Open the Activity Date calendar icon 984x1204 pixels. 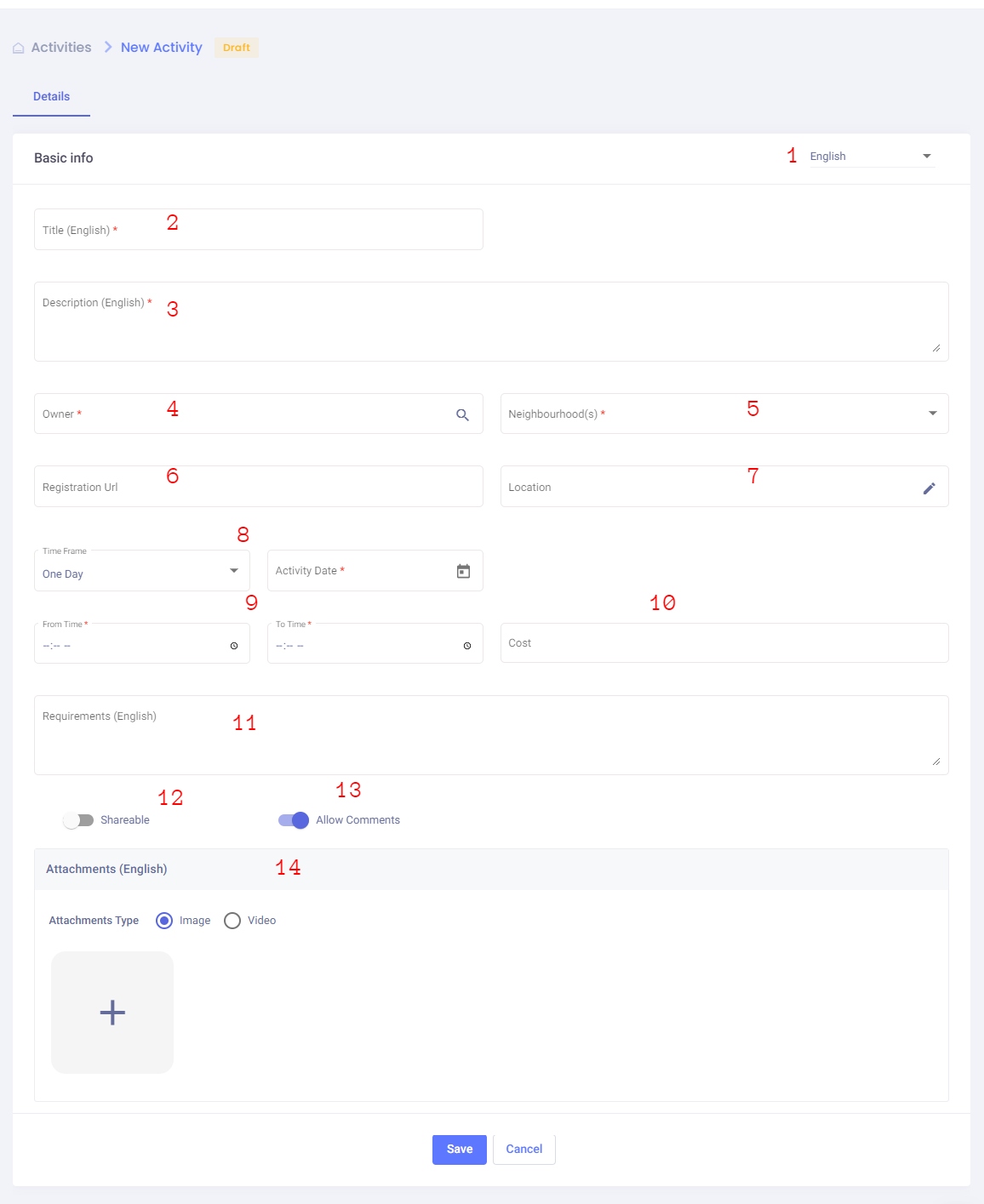pos(463,571)
